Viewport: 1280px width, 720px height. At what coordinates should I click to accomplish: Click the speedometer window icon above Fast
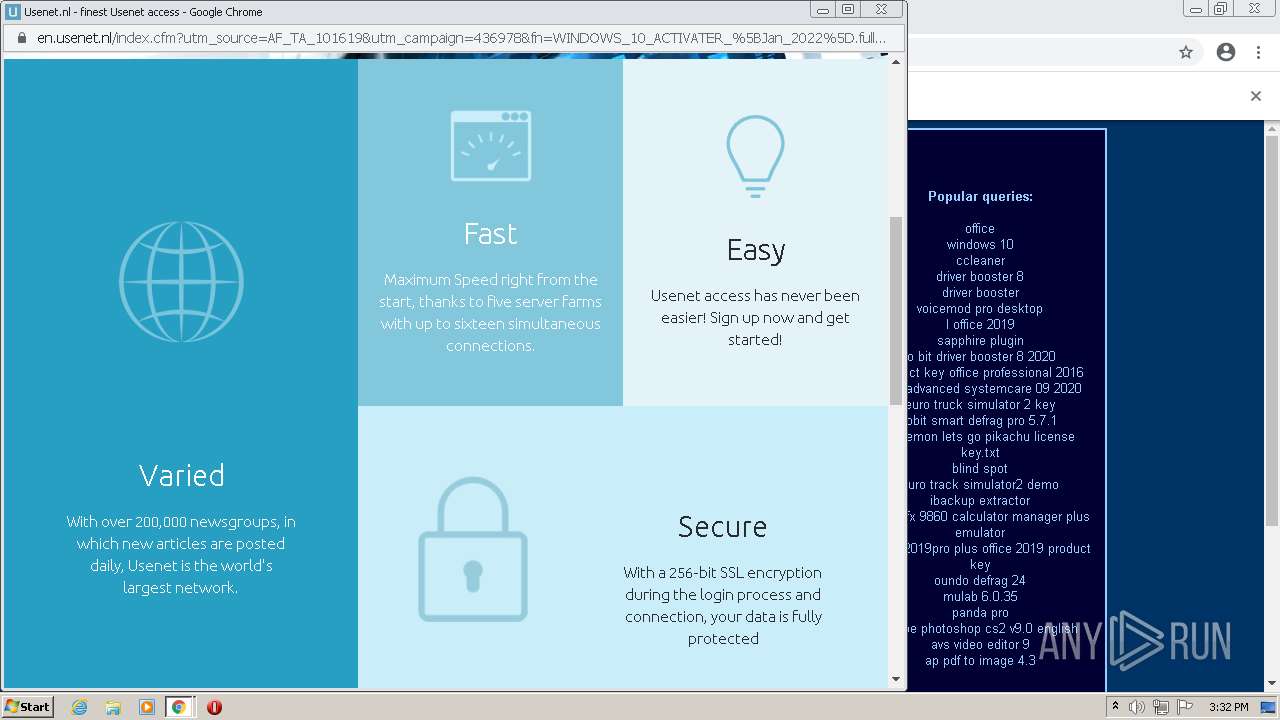tap(491, 146)
